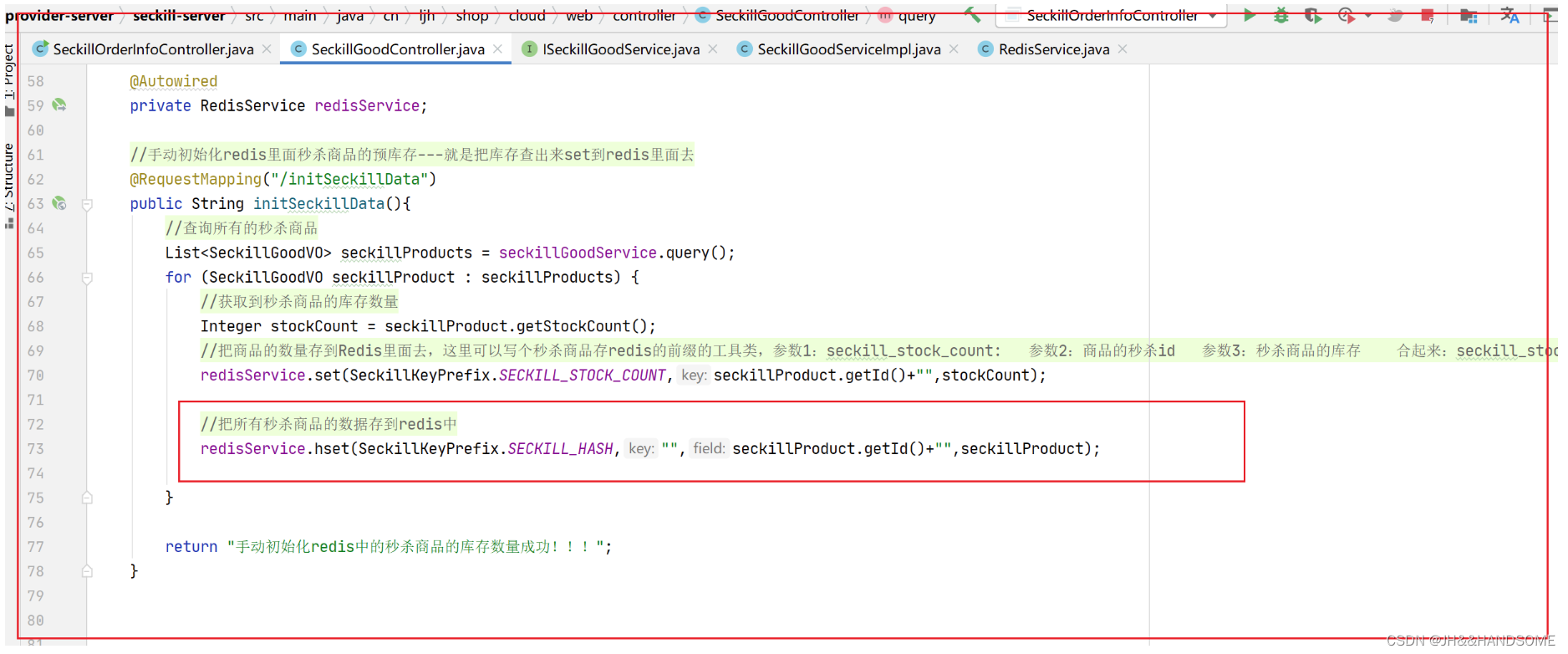Click seckillGoodService.query() call
1568x654 pixels.
[x=616, y=253]
